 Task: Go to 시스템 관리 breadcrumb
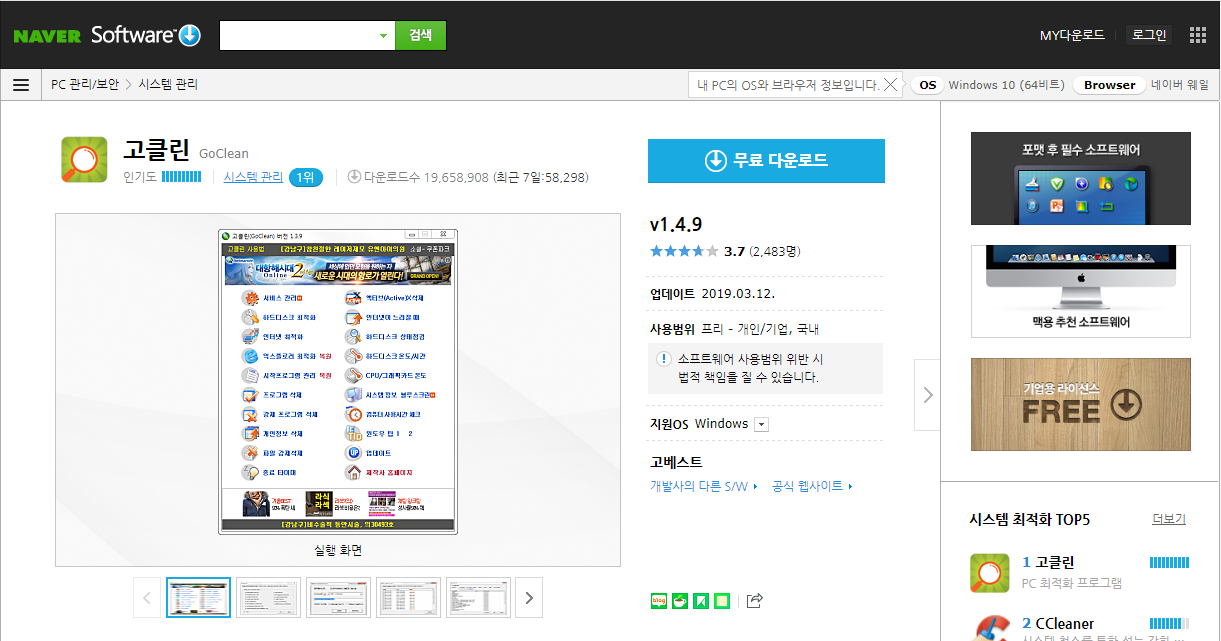(x=168, y=85)
